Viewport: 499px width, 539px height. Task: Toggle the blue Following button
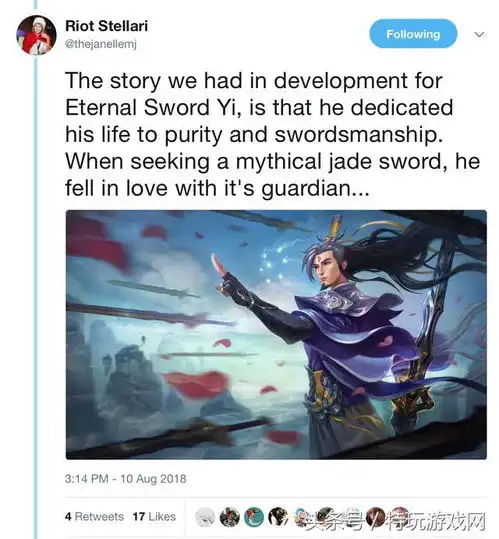(413, 34)
